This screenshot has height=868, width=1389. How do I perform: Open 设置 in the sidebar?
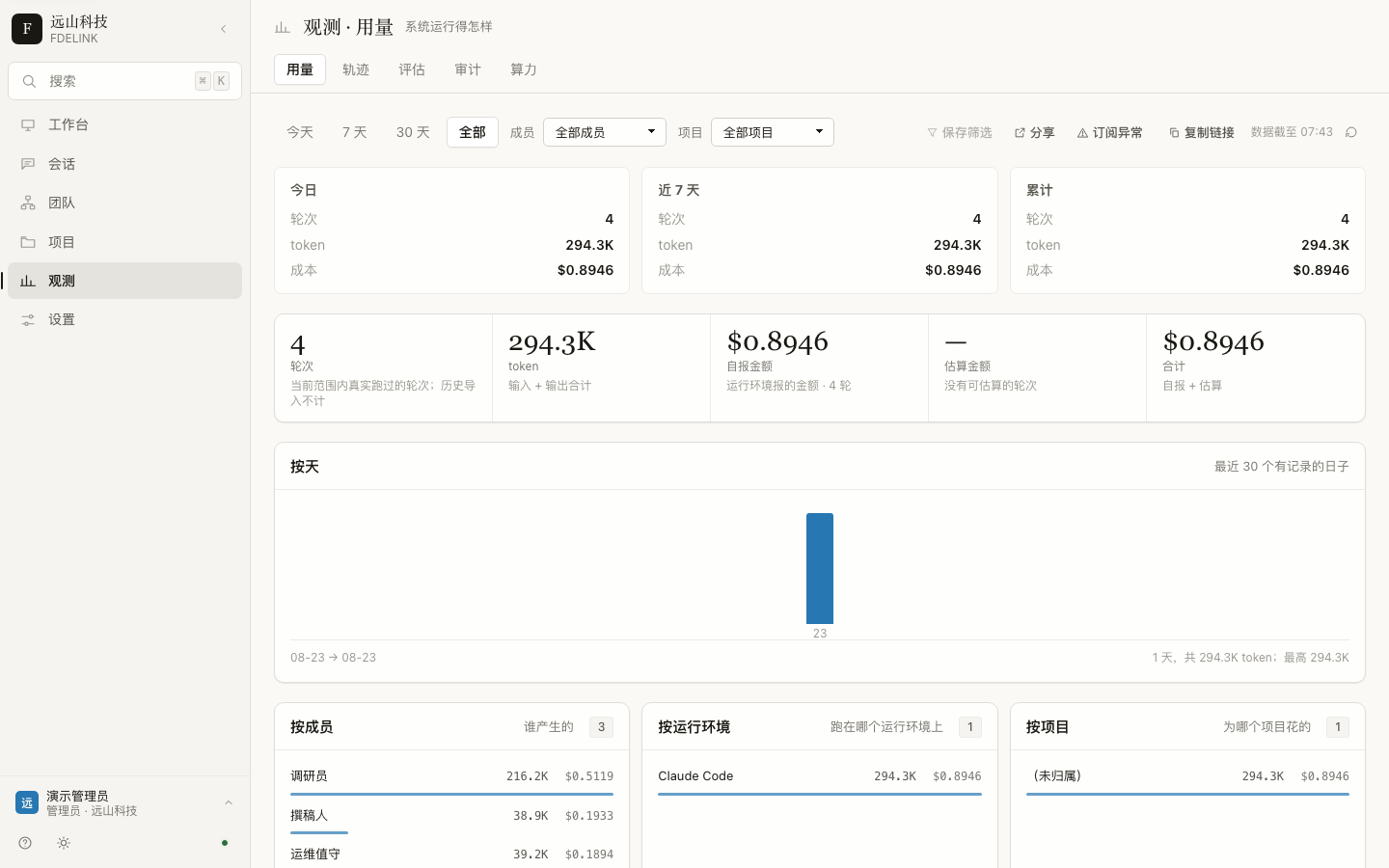[x=124, y=319]
